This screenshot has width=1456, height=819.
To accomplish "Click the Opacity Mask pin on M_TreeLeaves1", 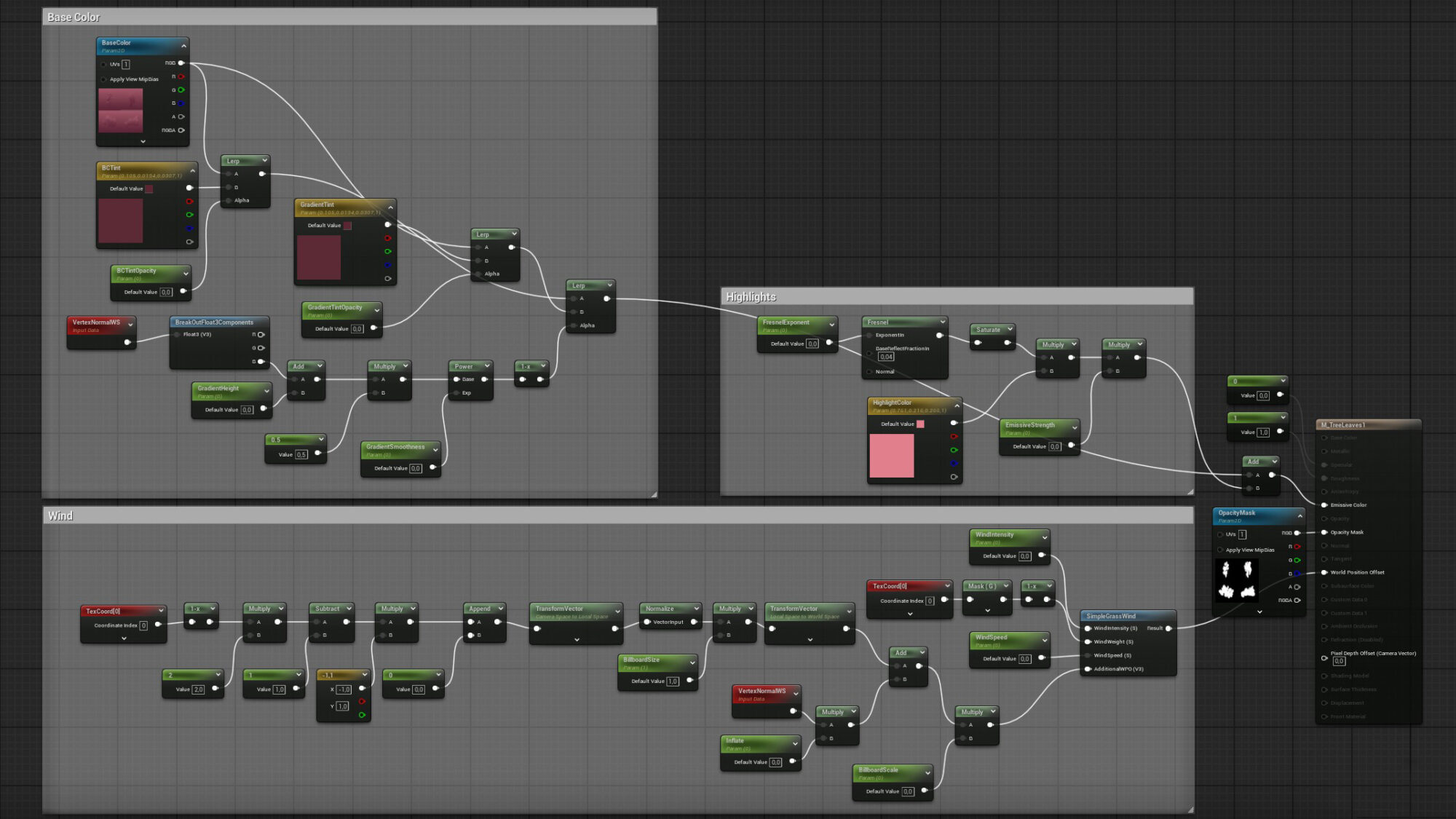I will (x=1324, y=532).
